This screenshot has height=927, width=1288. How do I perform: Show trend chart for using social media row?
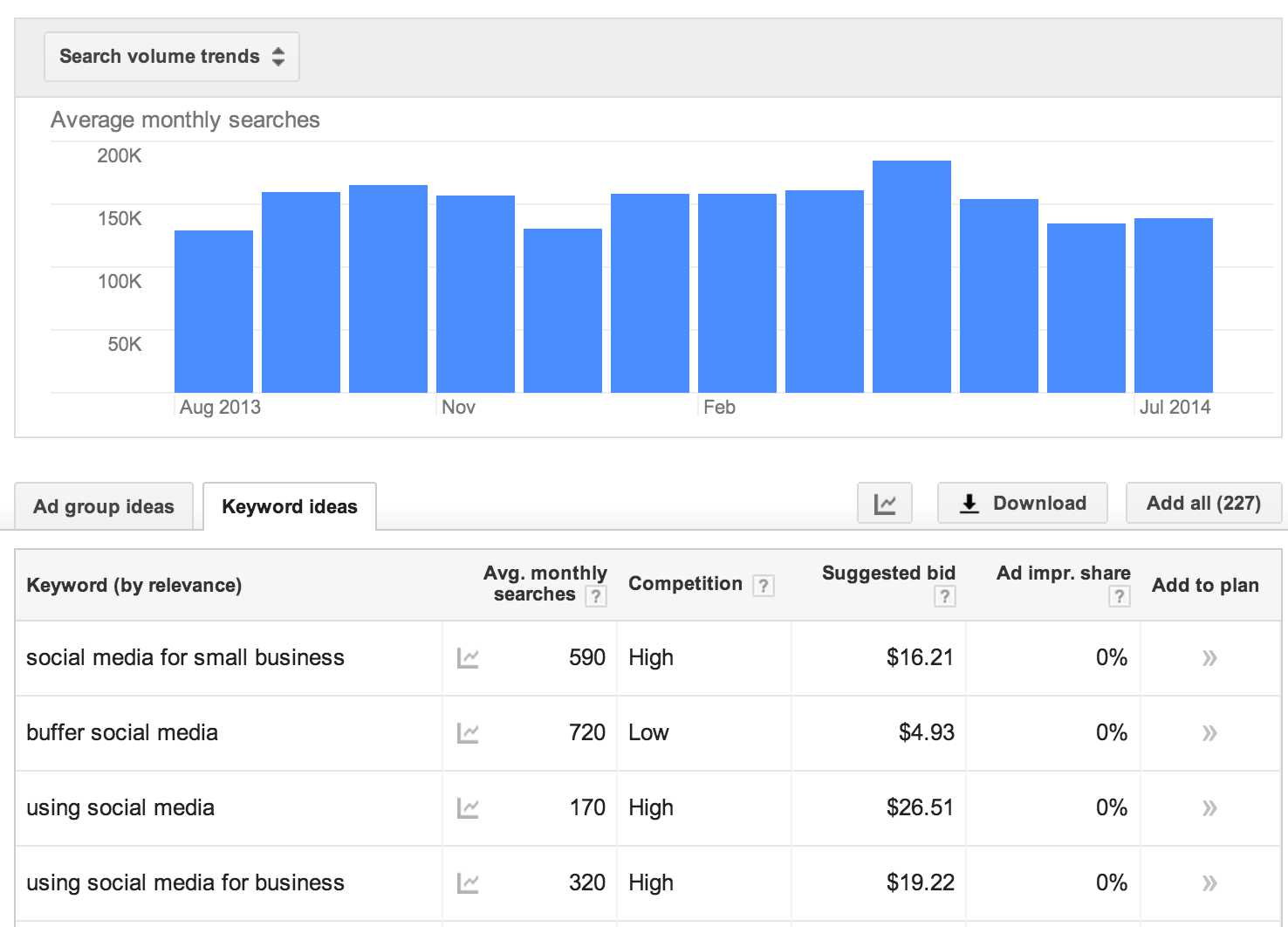468,808
